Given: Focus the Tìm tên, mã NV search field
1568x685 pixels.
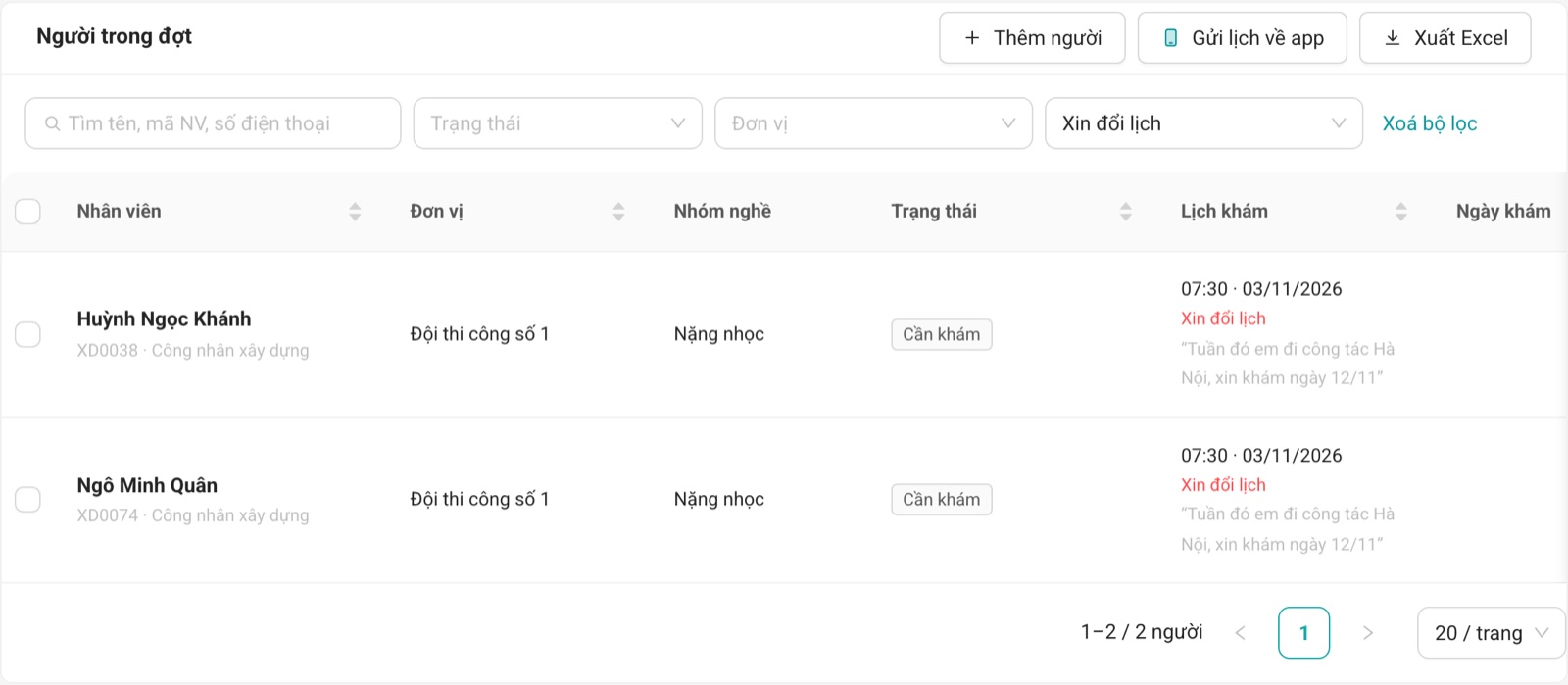Looking at the screenshot, I should point(213,123).
